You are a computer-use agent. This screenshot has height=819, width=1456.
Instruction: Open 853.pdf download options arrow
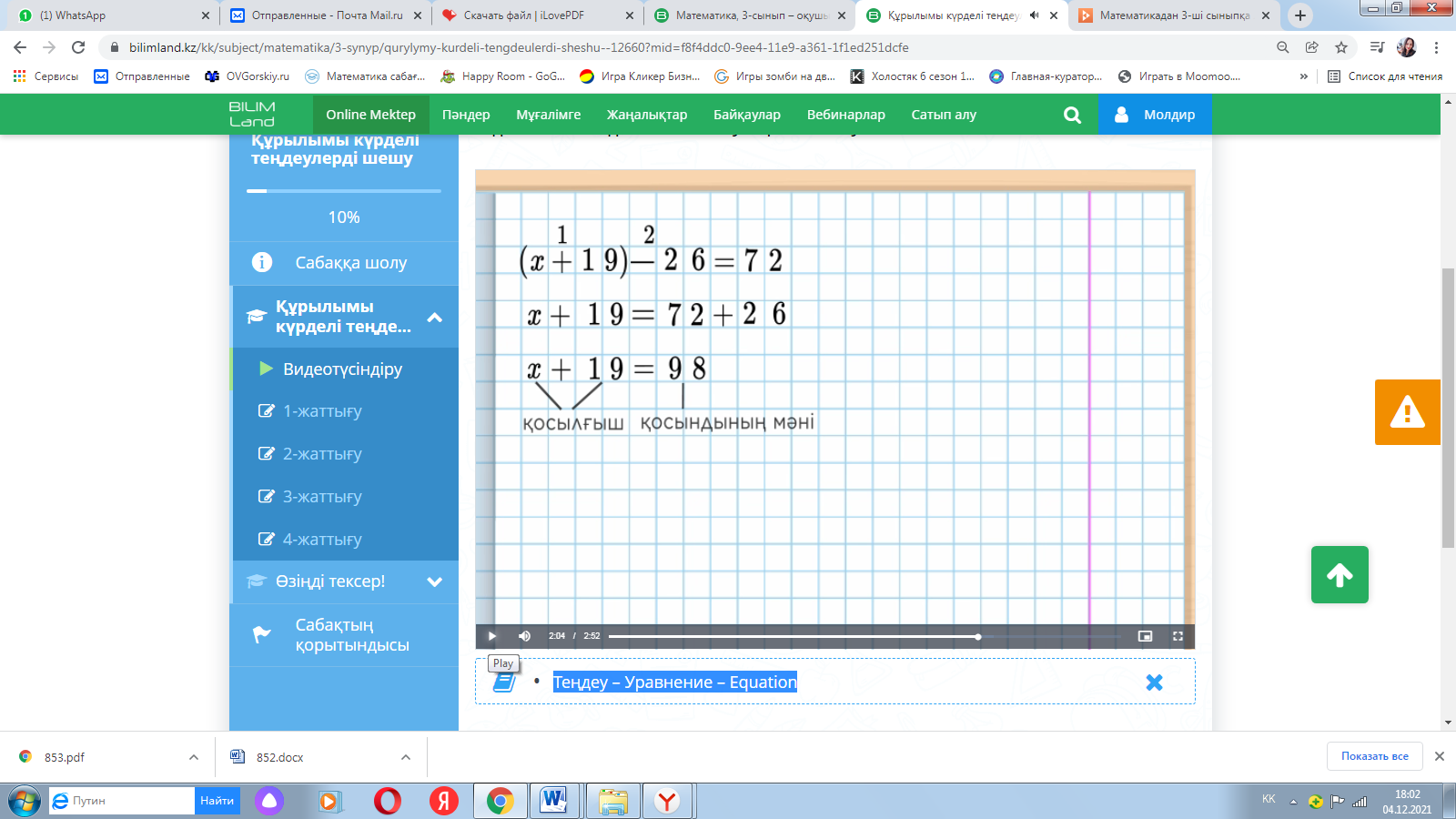[x=194, y=757]
